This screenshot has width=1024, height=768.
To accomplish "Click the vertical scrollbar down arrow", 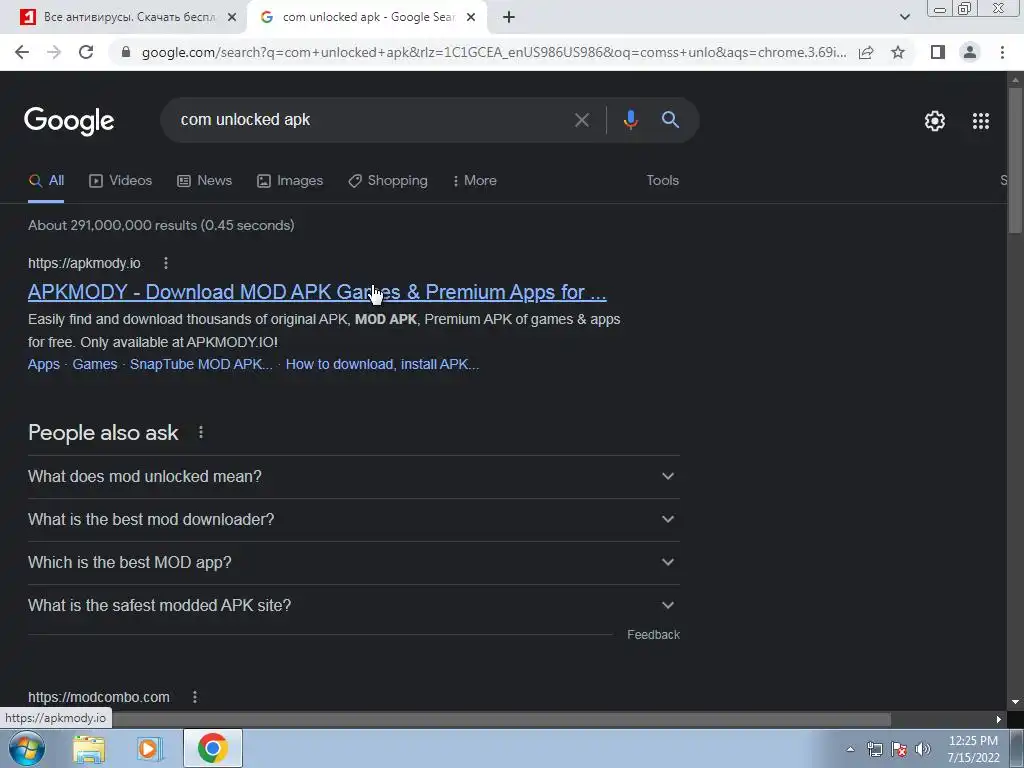I will (1015, 703).
